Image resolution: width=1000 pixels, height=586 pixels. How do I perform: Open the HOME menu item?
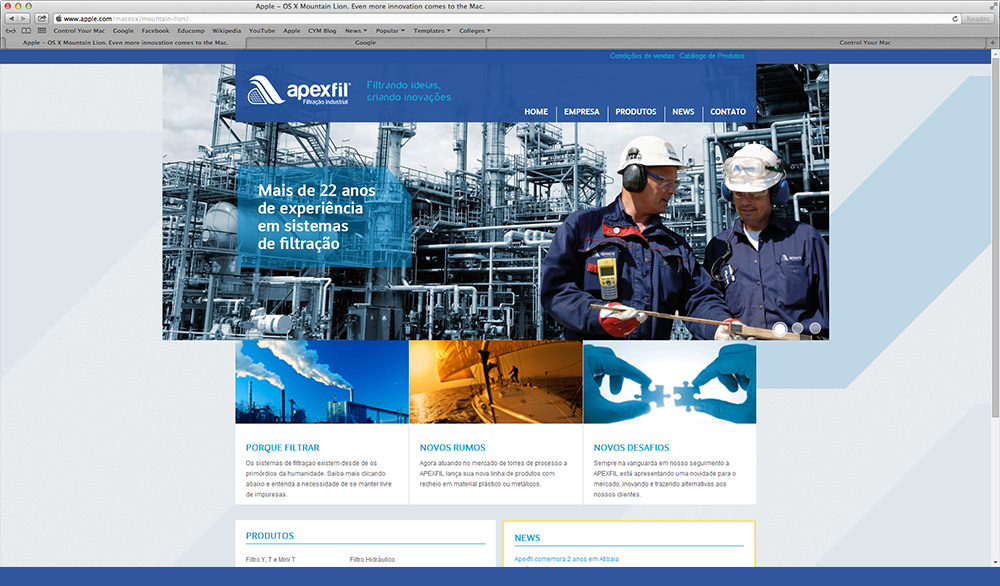(536, 112)
